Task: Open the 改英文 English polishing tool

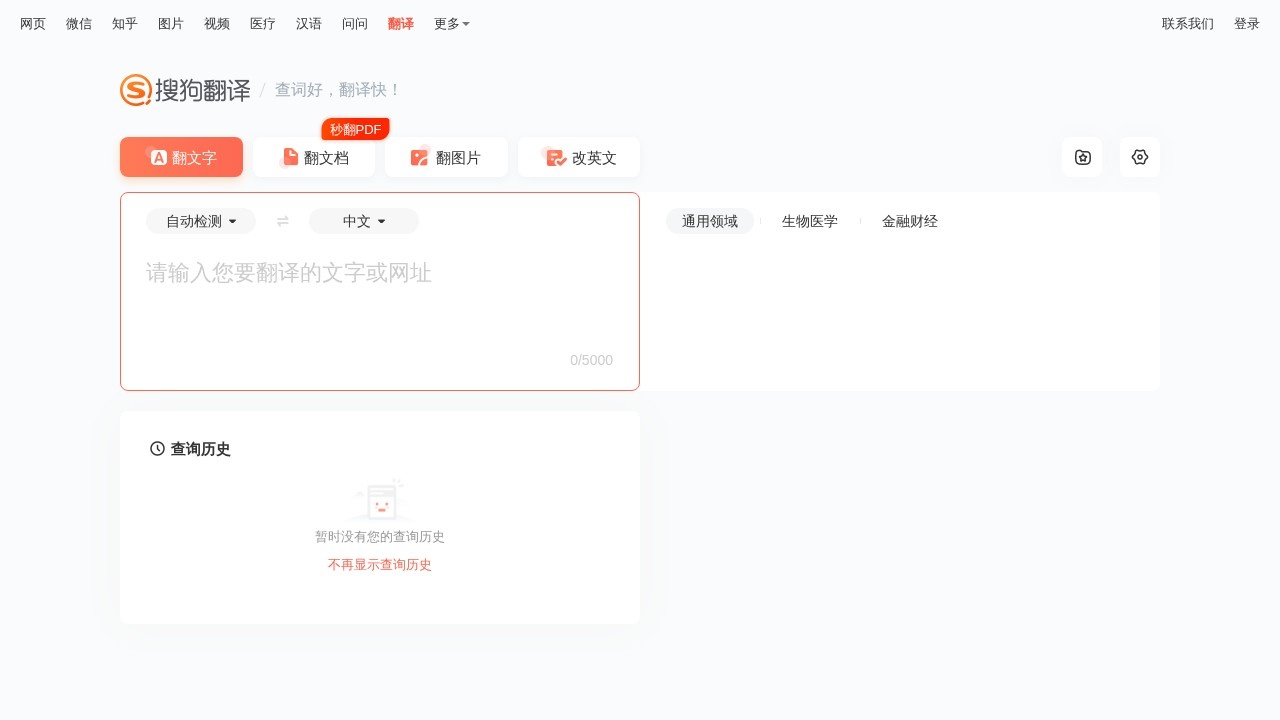Action: click(x=578, y=157)
